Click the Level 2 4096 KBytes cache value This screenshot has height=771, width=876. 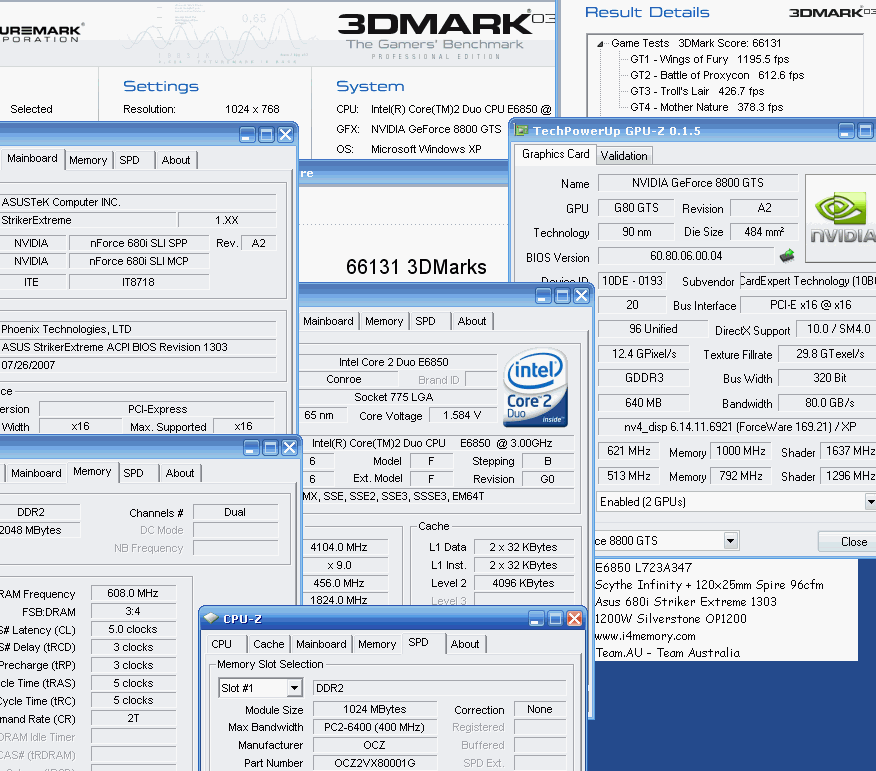point(523,583)
